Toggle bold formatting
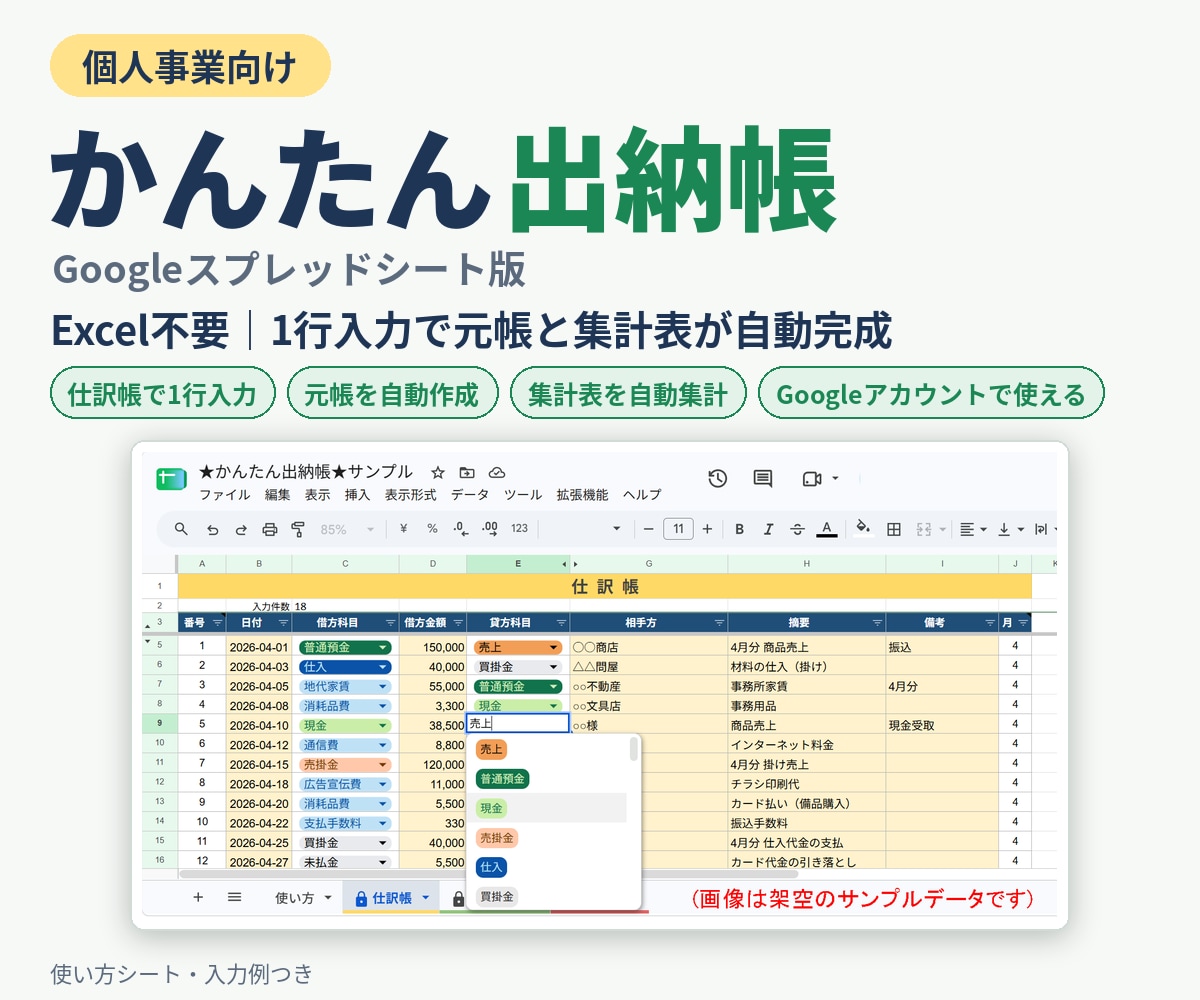This screenshot has width=1200, height=1000. point(740,529)
